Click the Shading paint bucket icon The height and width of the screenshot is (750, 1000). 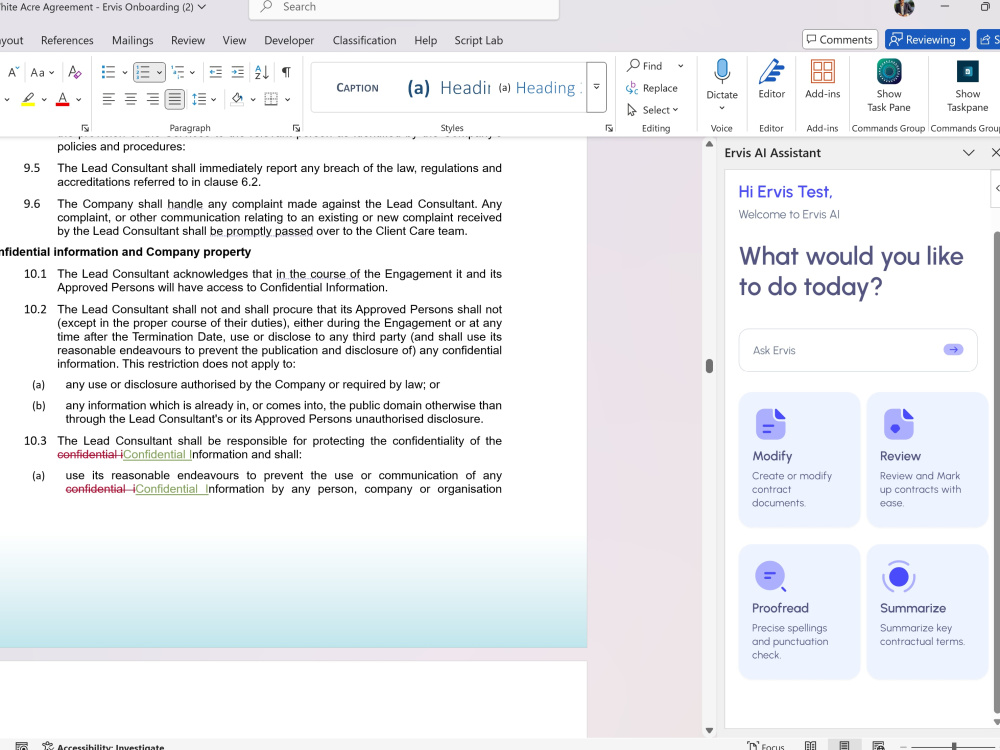(x=237, y=99)
